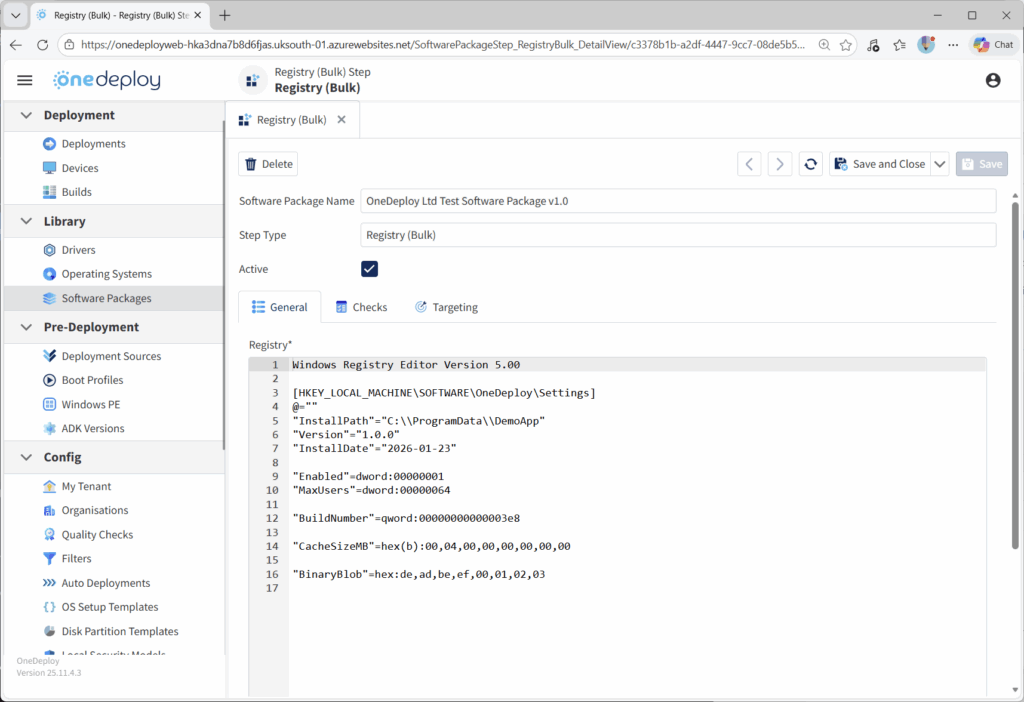The image size is (1024, 702).
Task: Click the Save button
Action: coord(982,164)
